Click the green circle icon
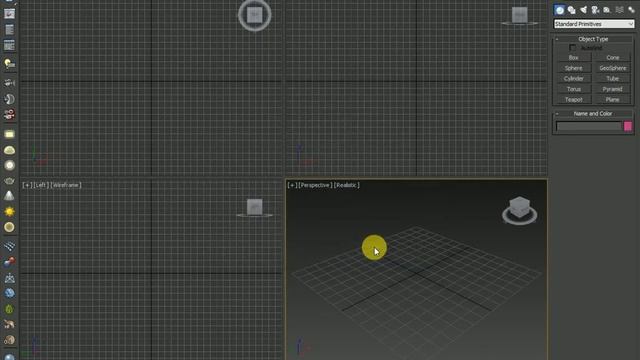Viewport: 640px width, 360px height. [x=9, y=309]
